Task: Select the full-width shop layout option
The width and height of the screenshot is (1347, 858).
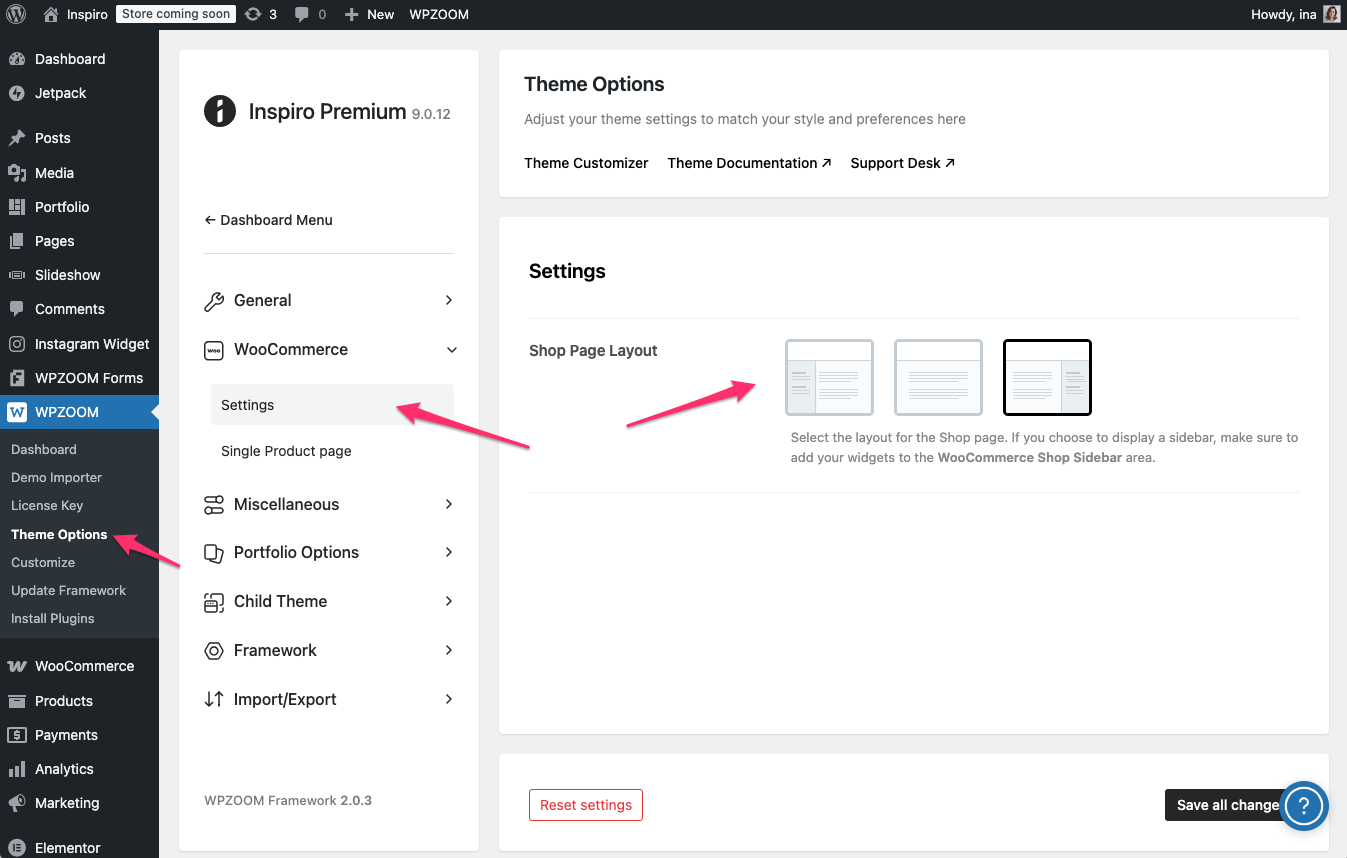Action: (938, 377)
